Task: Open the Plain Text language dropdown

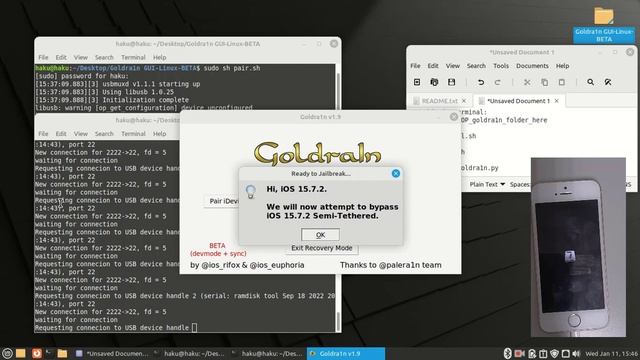Action: click(487, 184)
